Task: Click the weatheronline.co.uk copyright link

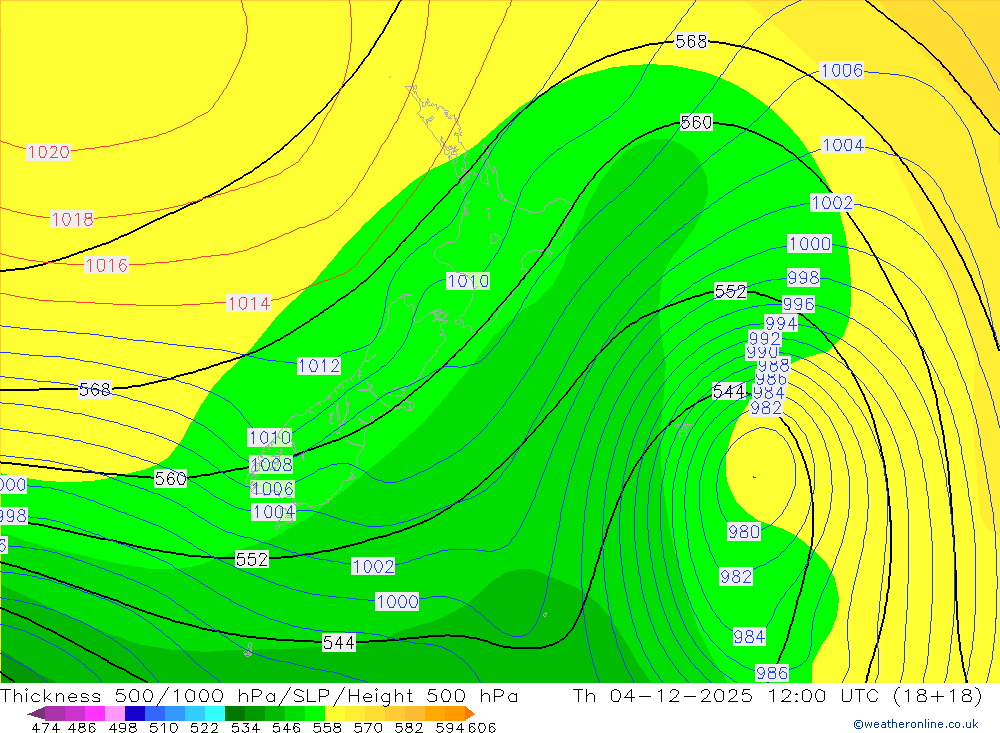Action: (915, 724)
